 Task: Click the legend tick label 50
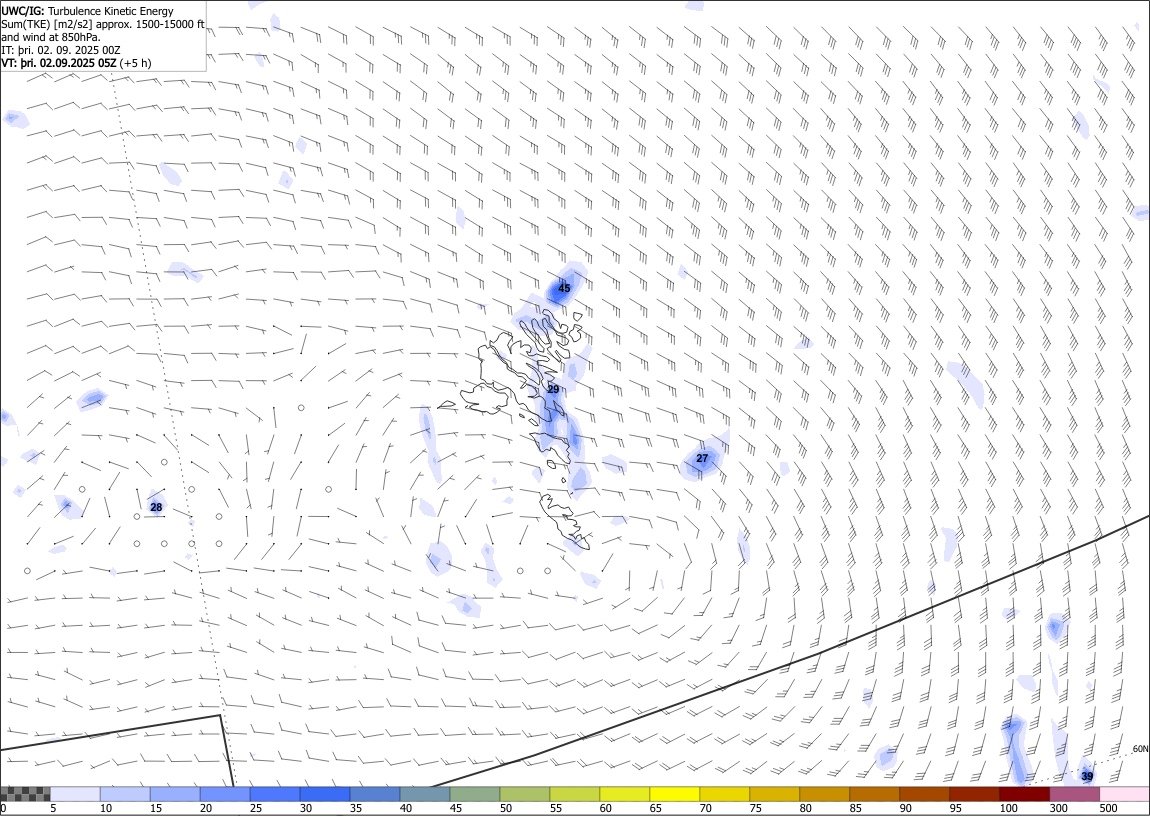coord(505,808)
